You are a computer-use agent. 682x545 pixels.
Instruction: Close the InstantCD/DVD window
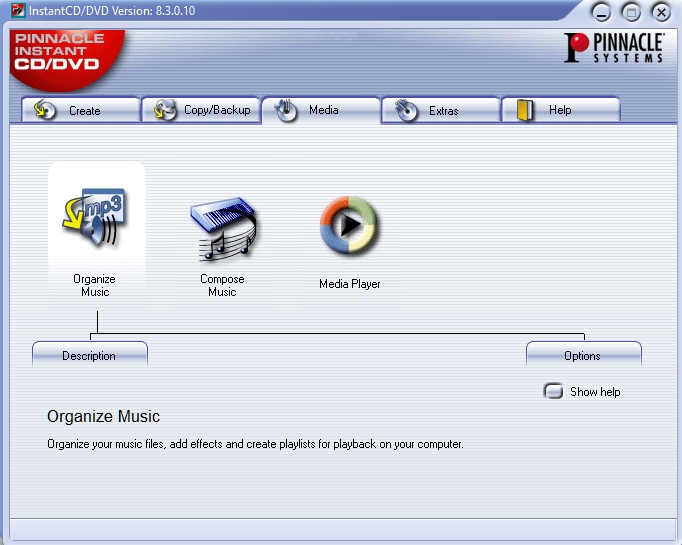click(x=662, y=13)
